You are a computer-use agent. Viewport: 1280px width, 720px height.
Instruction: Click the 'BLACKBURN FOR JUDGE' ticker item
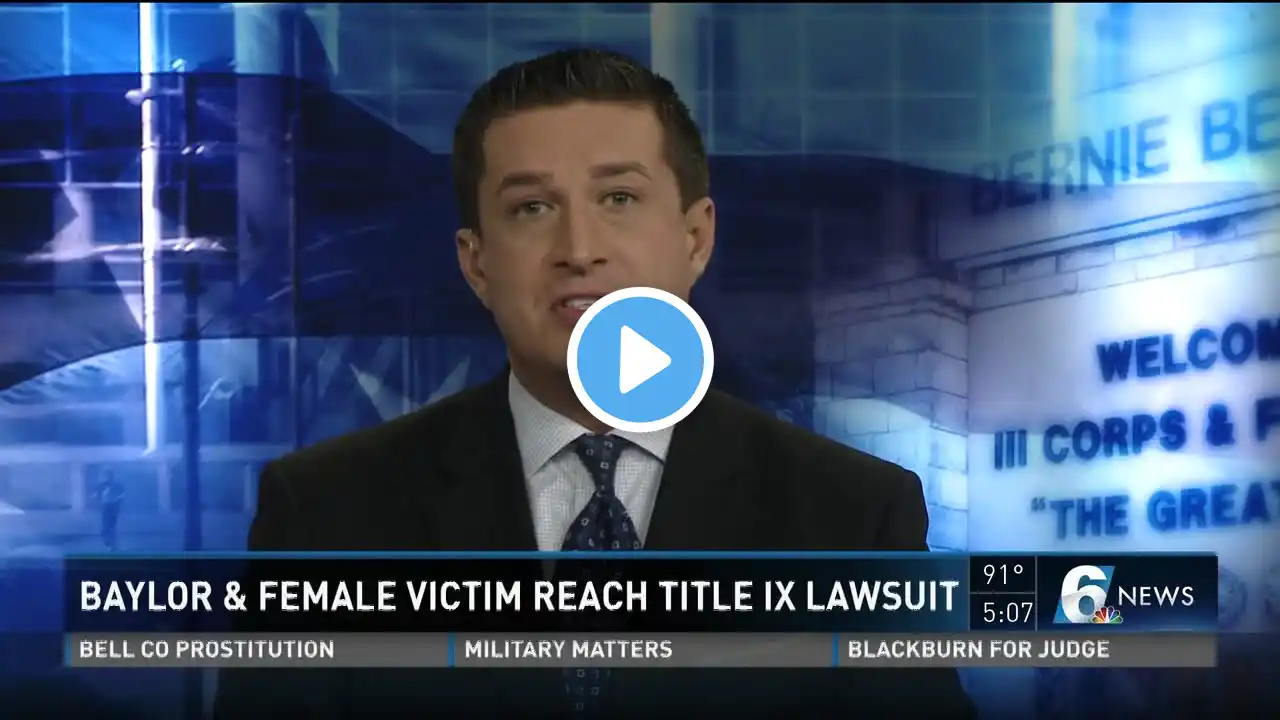(x=978, y=650)
